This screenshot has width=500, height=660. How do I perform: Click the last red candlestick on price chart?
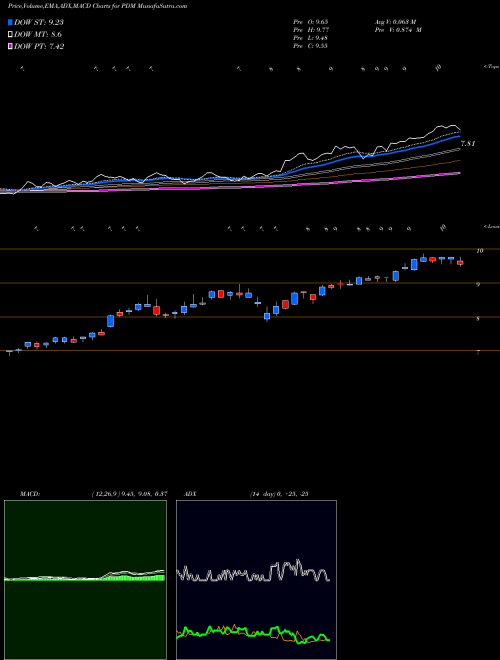click(x=460, y=262)
